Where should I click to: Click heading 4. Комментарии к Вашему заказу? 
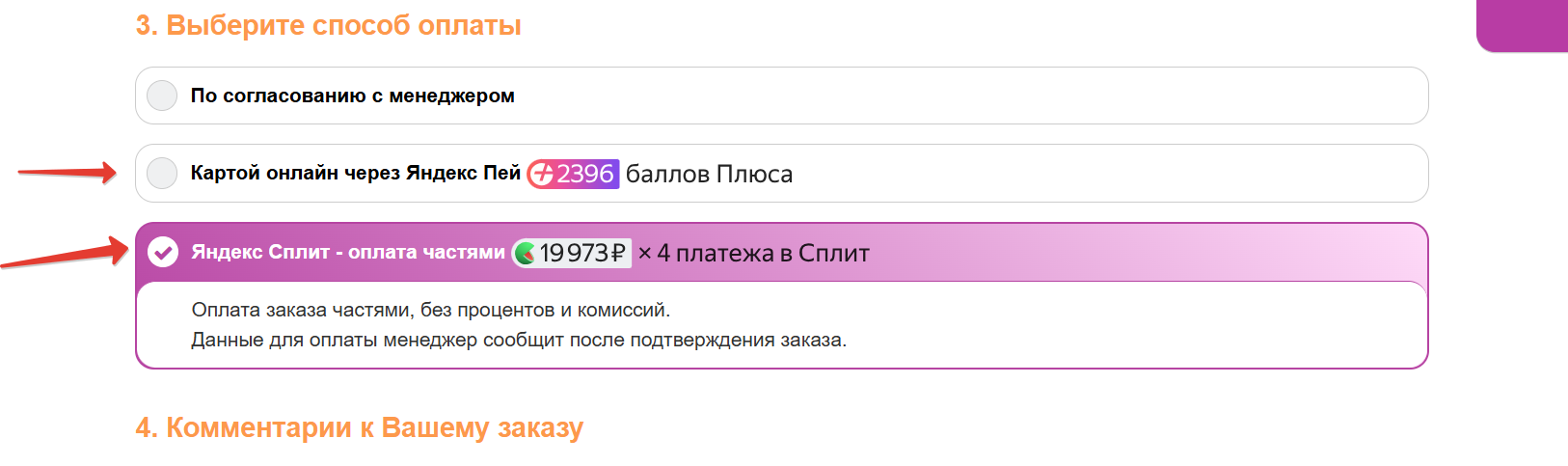coord(359,427)
